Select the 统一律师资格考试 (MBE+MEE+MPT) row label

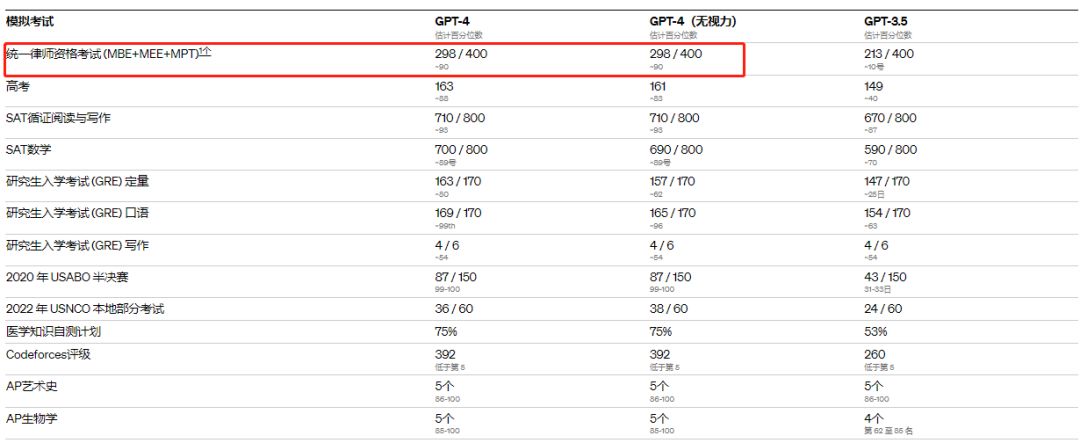[102, 54]
